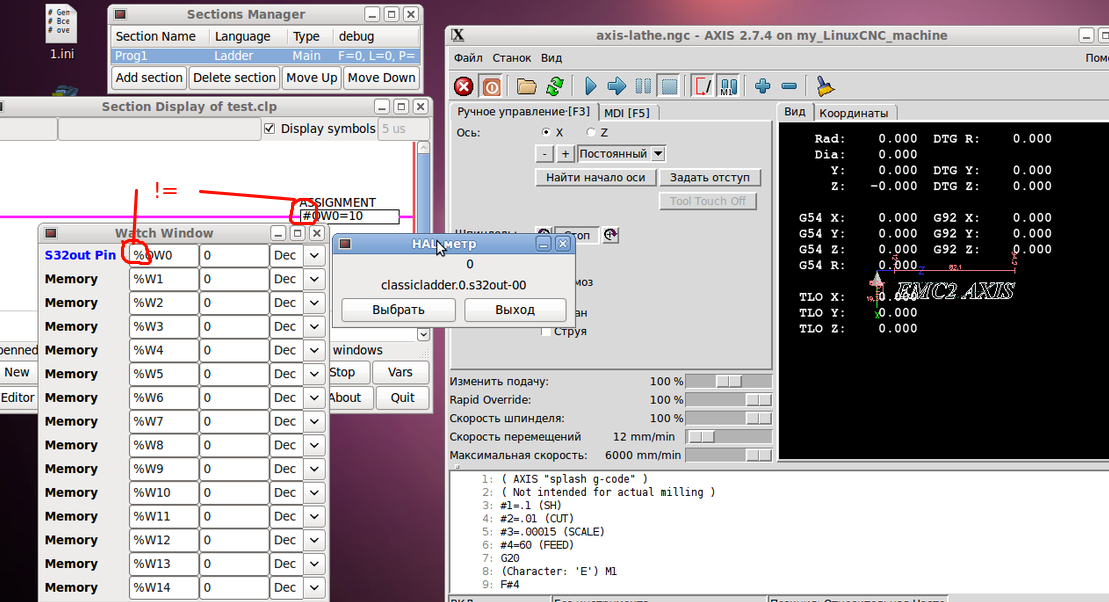Switch to the Ручное управление [F3] tab

[523, 112]
